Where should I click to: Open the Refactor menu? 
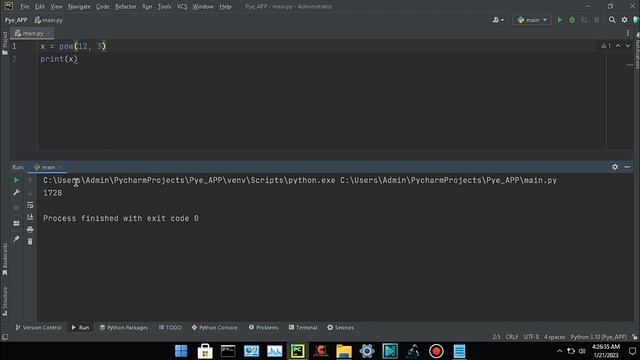tap(125, 7)
